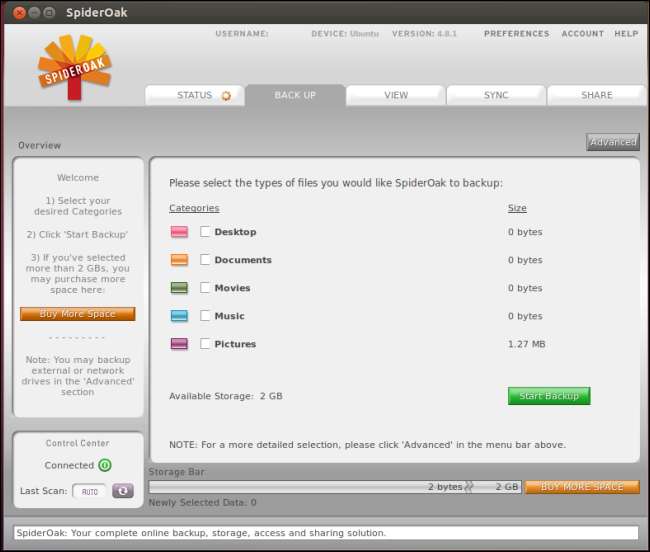Open Preferences from the top menu

(x=516, y=34)
